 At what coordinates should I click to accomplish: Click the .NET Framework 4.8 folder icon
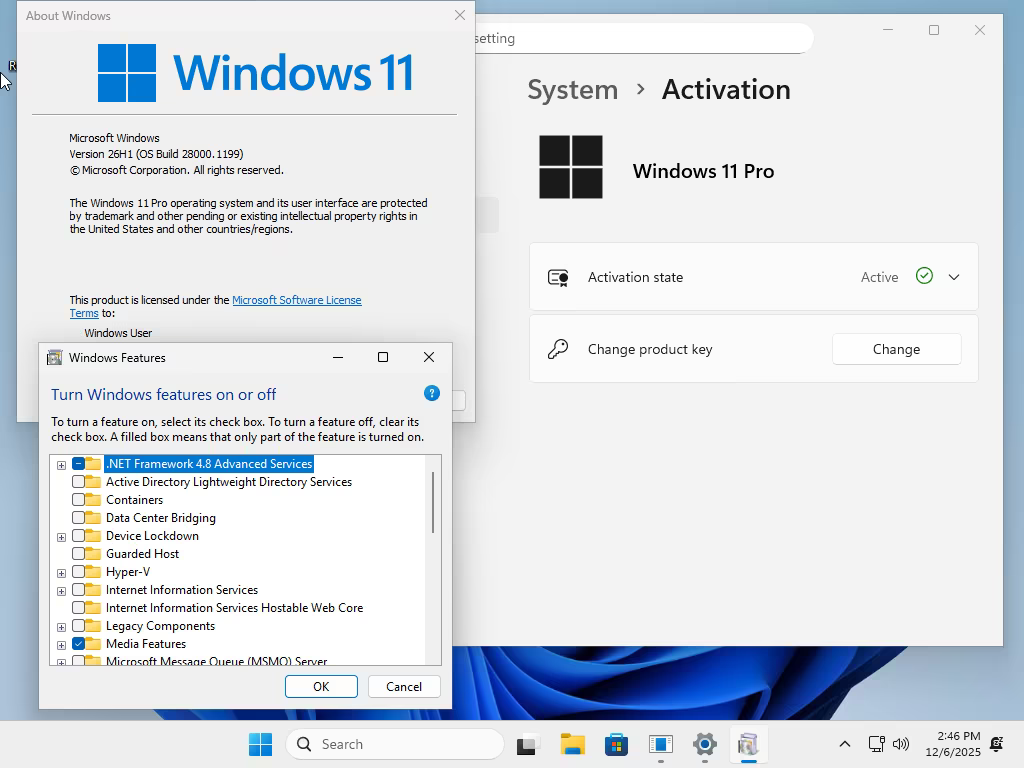pos(93,464)
